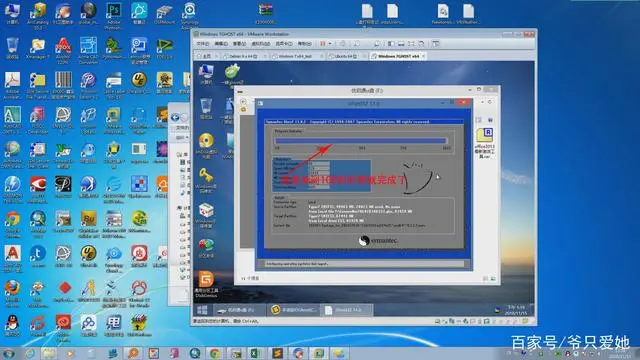Launch Firefox from desktop shortcut
Image resolution: width=640 pixels, height=360 pixels.
coord(12,293)
